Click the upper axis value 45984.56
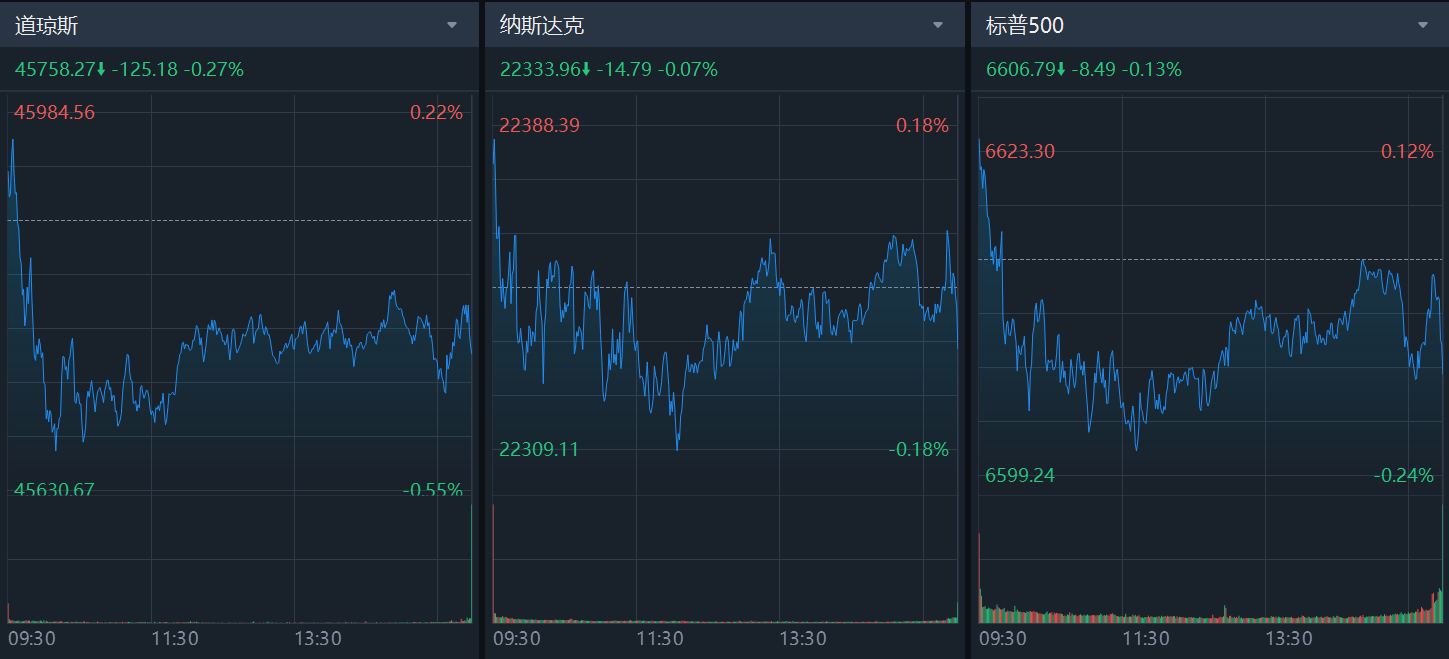Image resolution: width=1449 pixels, height=659 pixels. (x=54, y=113)
